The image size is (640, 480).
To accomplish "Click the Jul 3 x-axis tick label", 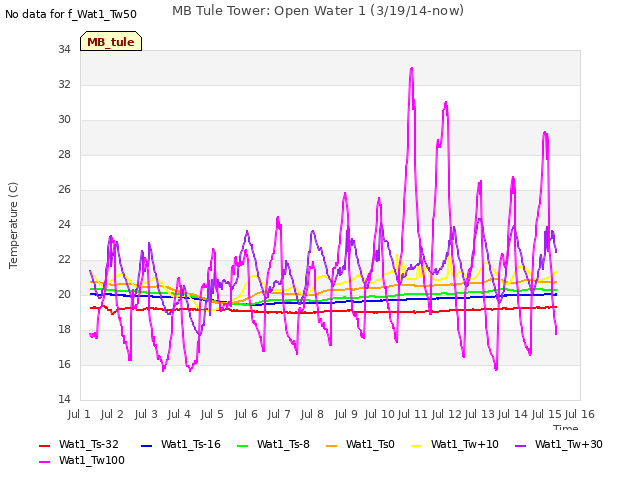I will click(x=146, y=414).
